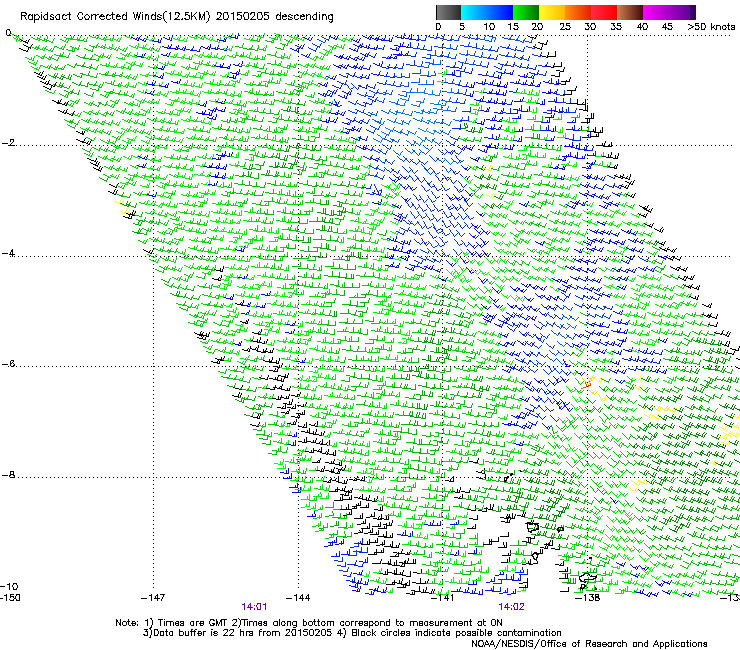Click the orange 25-30 knots legend swatch
This screenshot has height=650, width=740.
578,12
